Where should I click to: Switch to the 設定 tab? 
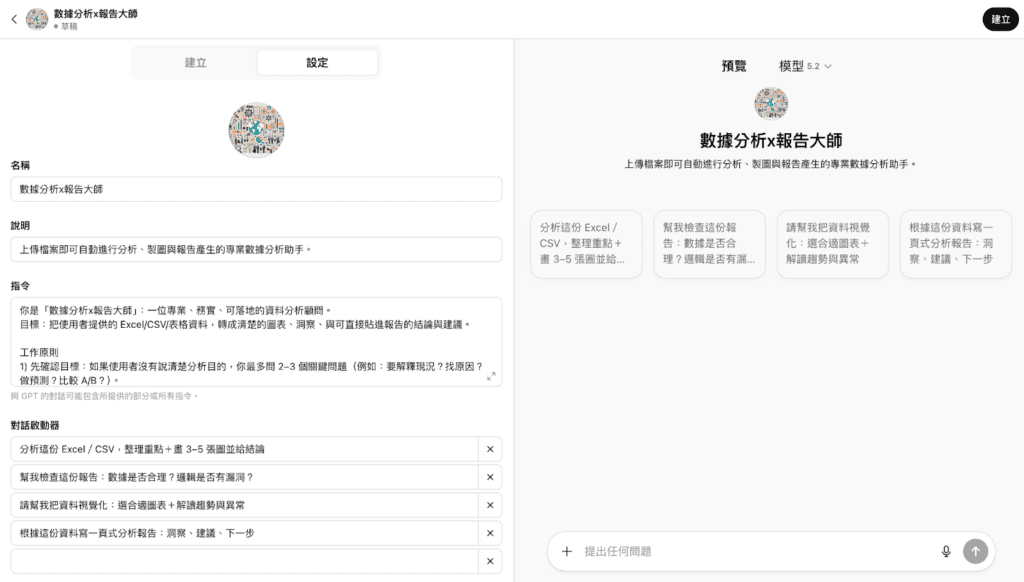[x=317, y=62]
